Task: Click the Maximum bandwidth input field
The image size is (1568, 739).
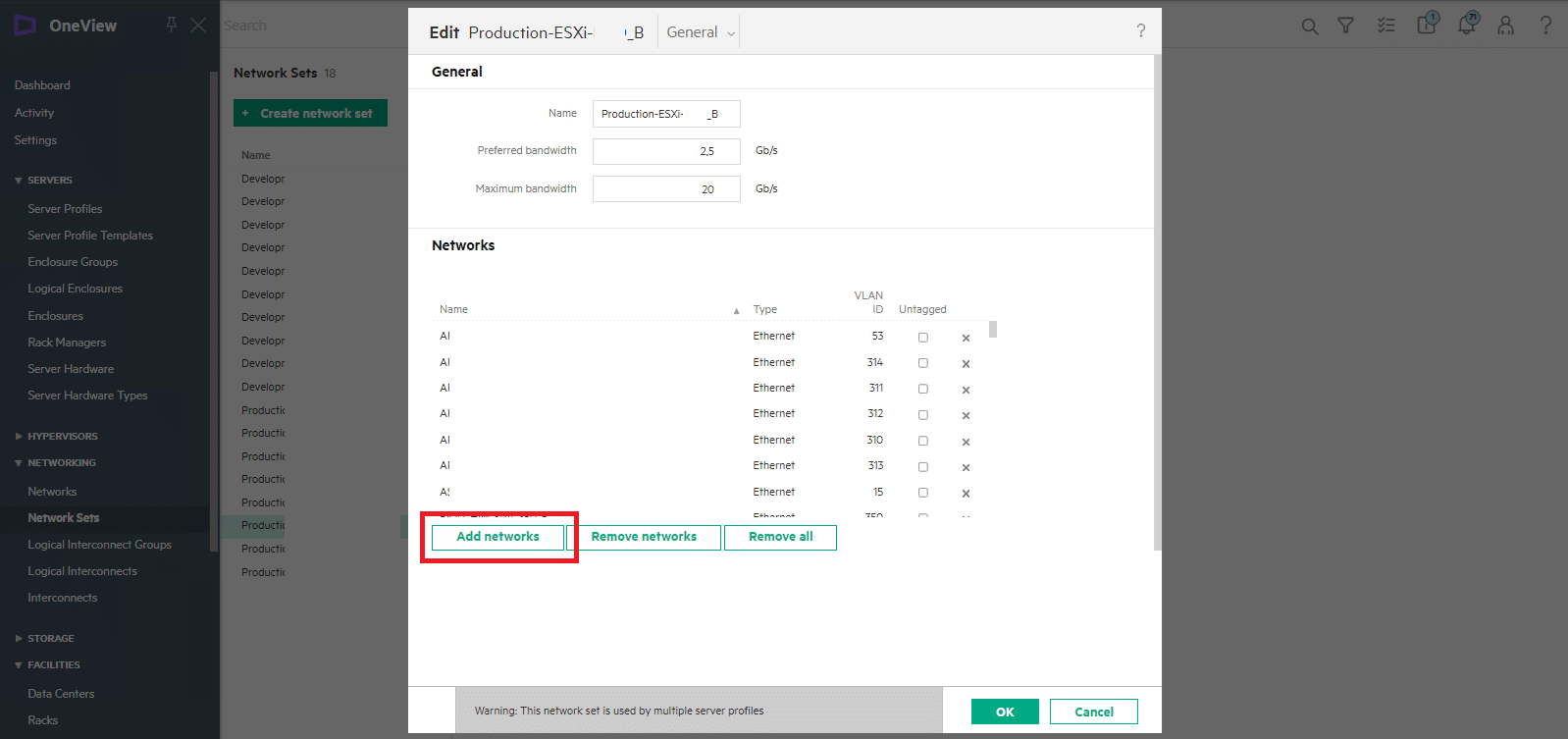Action: (x=666, y=188)
